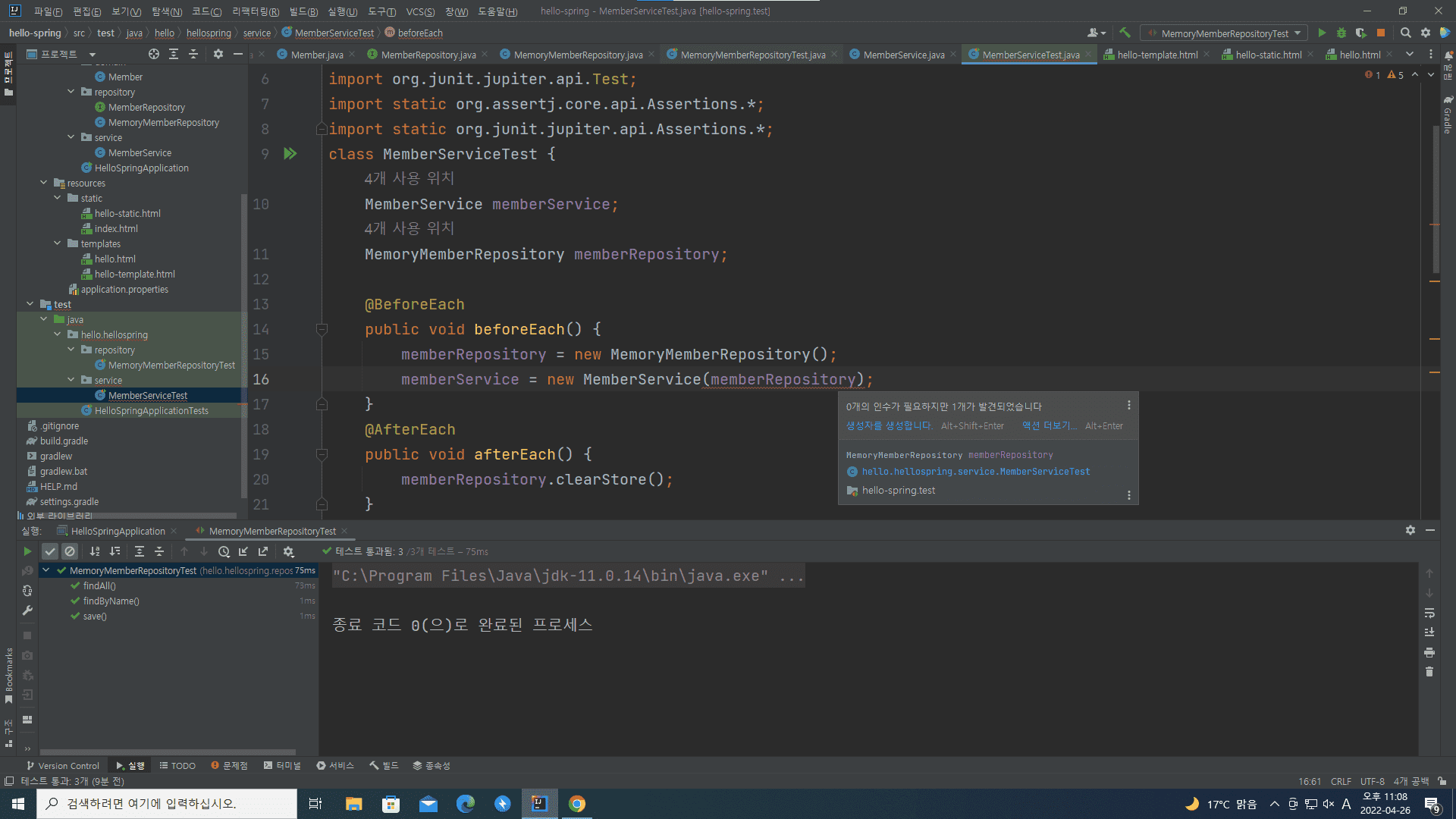The image size is (1456, 819).
Task: Open the Terminal (터미널) tool window button
Action: coord(282,765)
